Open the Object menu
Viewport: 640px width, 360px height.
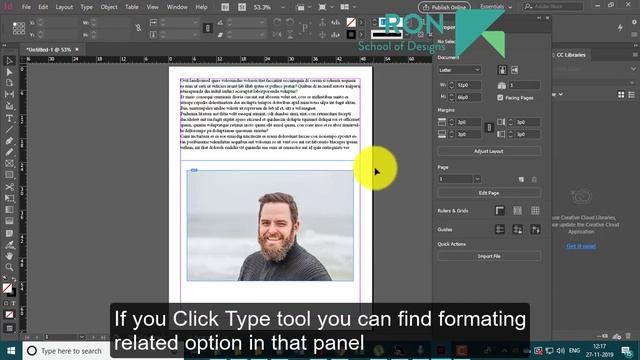click(109, 7)
